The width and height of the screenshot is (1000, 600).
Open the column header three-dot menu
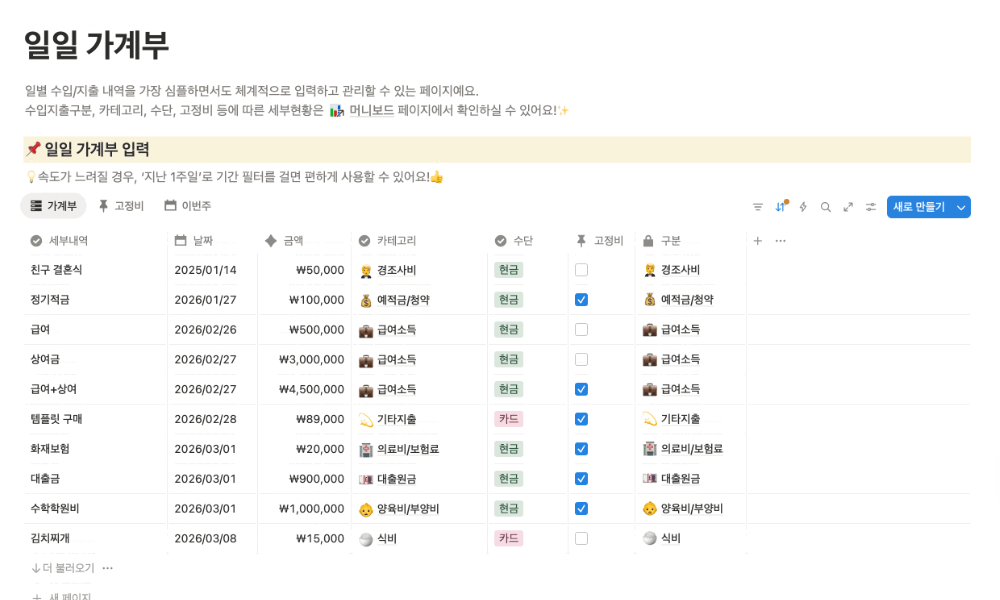(x=780, y=241)
